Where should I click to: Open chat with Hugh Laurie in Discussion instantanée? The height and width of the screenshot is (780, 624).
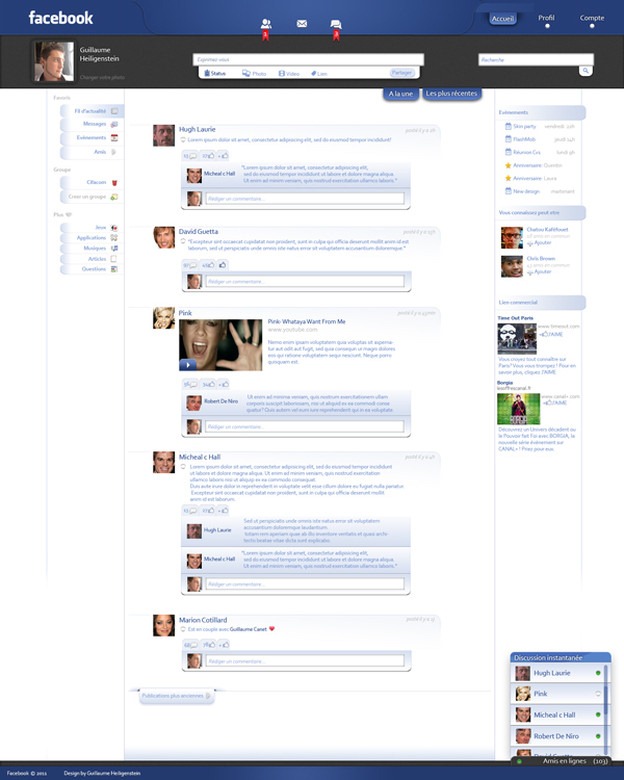(557, 673)
